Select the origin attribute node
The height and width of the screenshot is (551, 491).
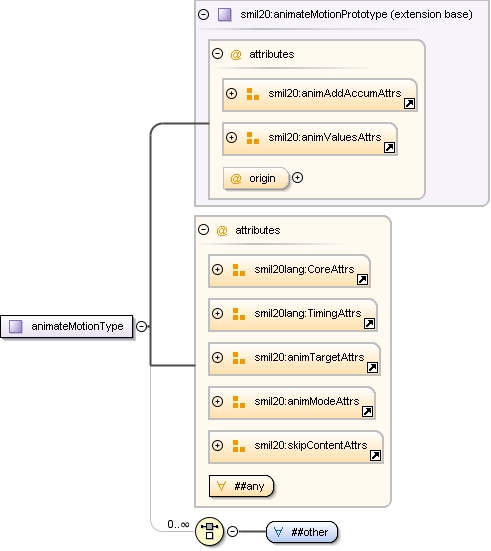point(256,178)
